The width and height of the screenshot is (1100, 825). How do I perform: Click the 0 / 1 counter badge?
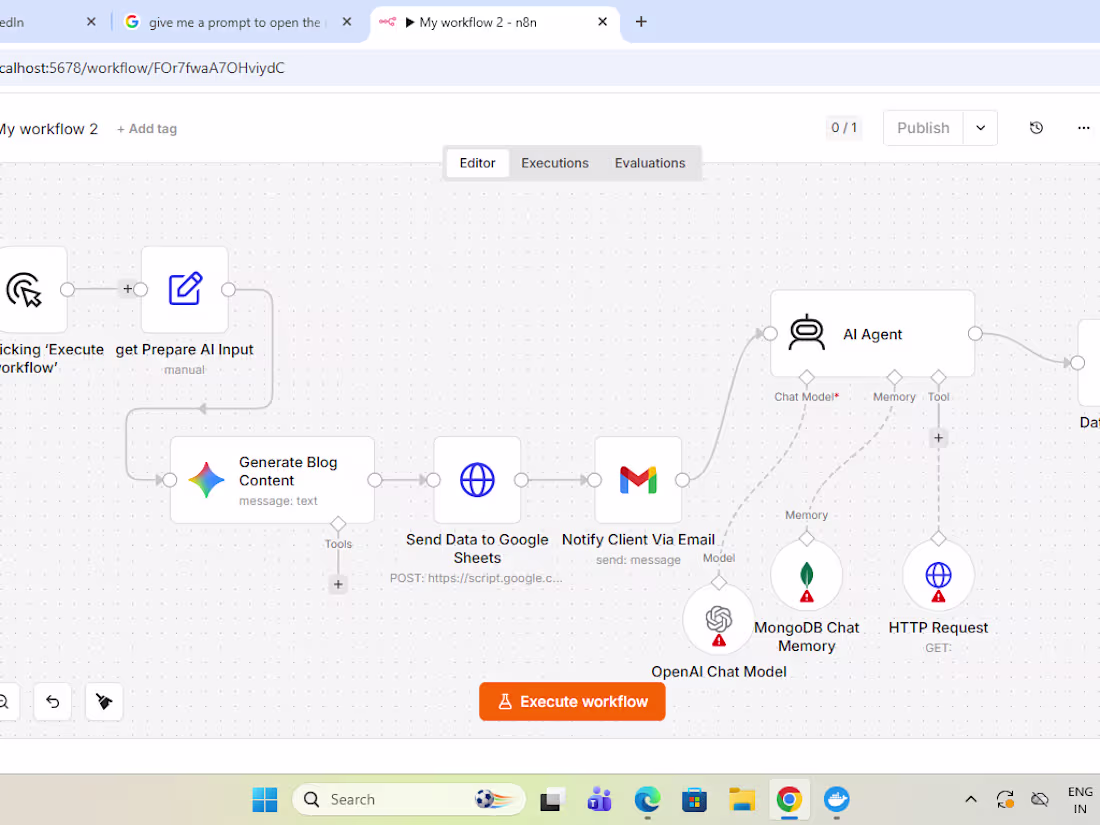[844, 128]
